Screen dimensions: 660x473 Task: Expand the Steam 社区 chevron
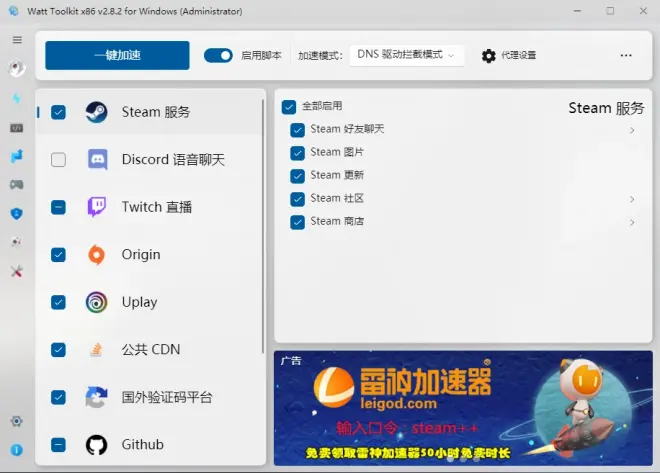tap(632, 199)
